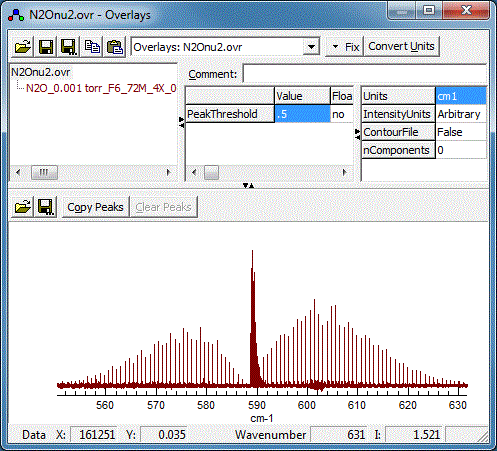Toggle PeakThreshold Float value 'no'
This screenshot has height=451, width=497.
pyautogui.click(x=341, y=114)
